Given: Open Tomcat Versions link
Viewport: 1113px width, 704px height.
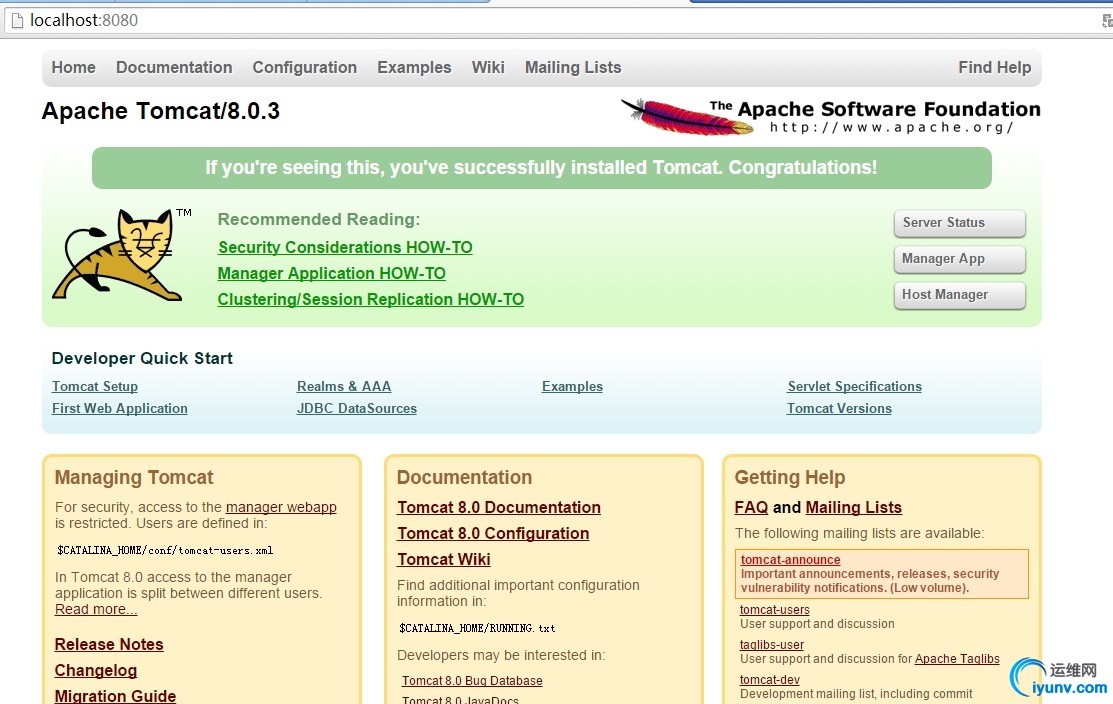Looking at the screenshot, I should 839,409.
